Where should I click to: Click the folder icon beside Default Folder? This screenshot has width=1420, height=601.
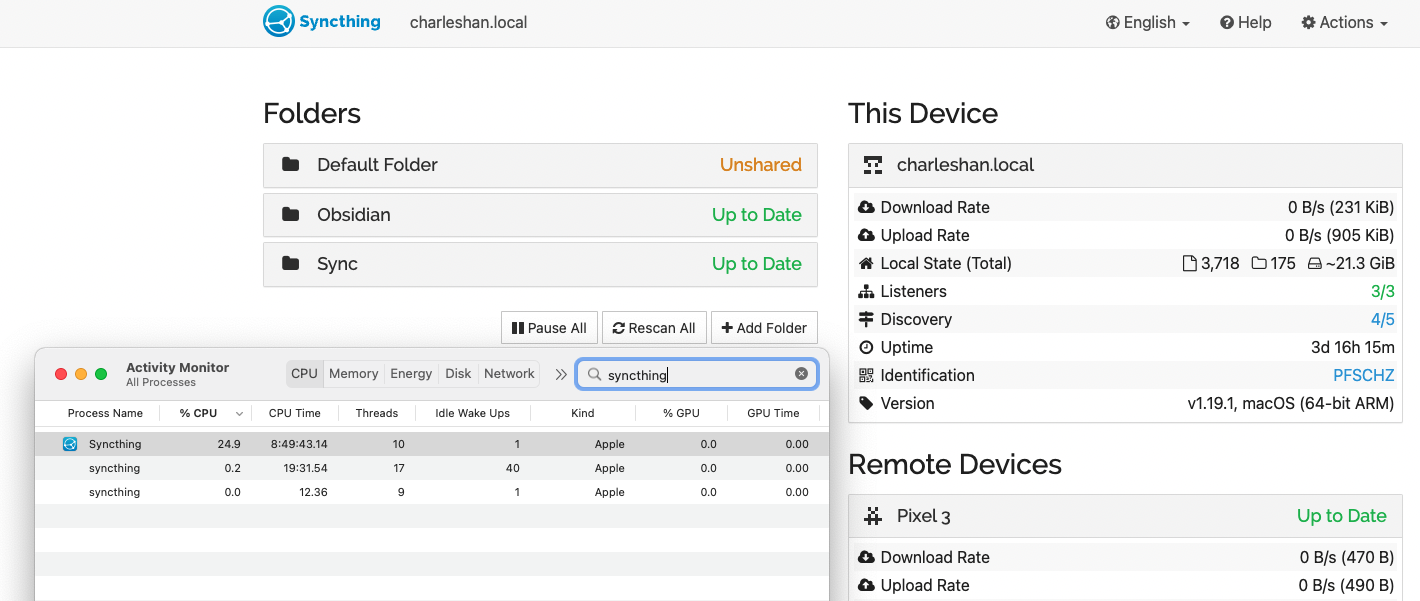pyautogui.click(x=291, y=165)
